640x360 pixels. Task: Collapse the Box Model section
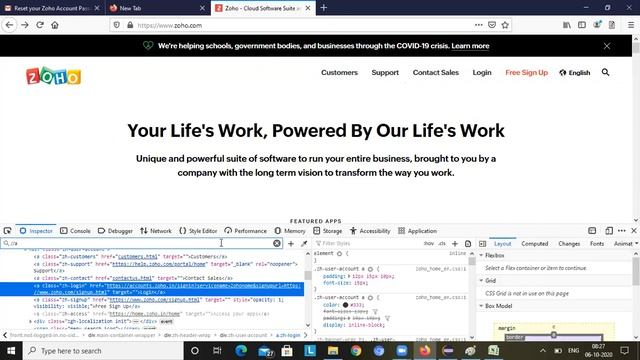click(x=481, y=306)
